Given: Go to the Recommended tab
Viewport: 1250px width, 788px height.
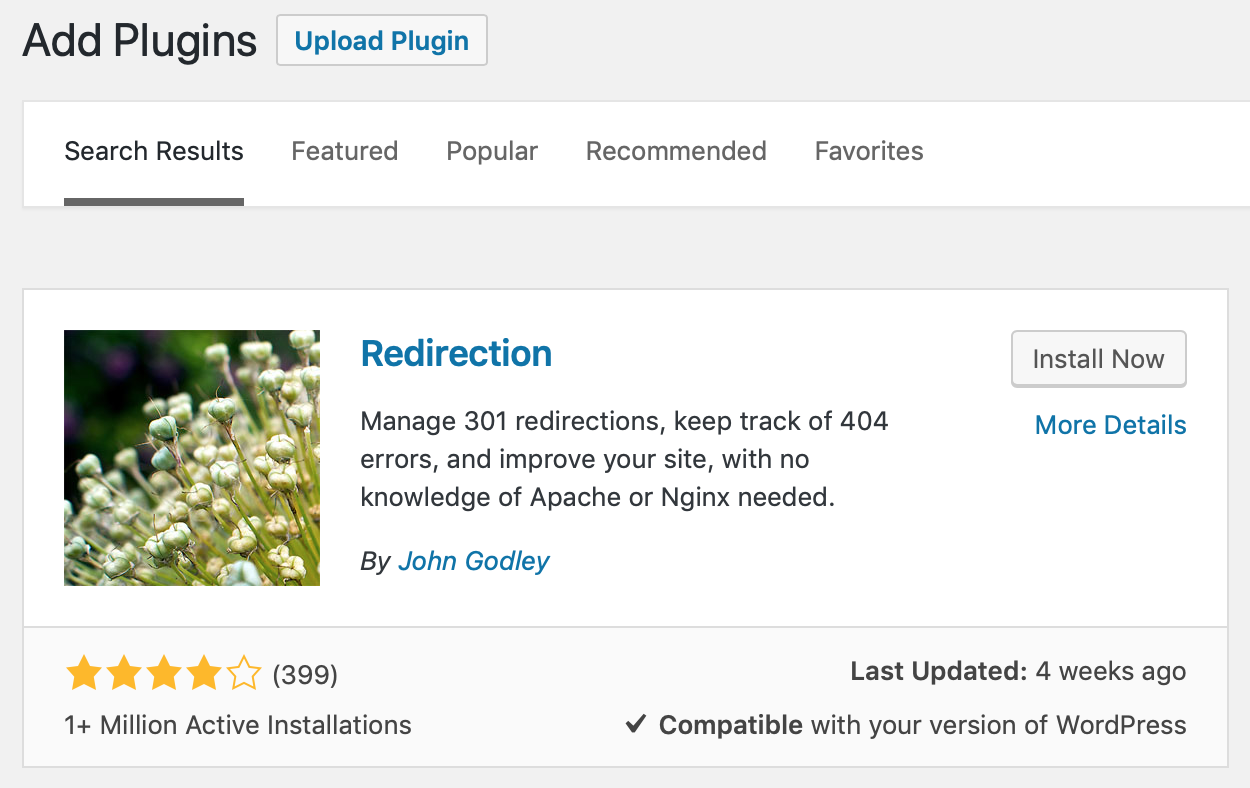Looking at the screenshot, I should coord(676,151).
